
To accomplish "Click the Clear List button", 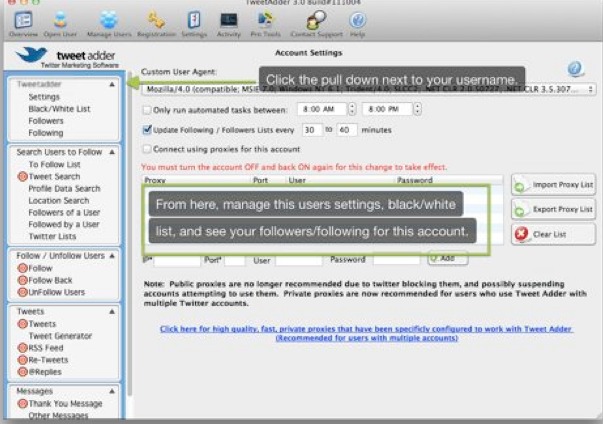I will (553, 234).
